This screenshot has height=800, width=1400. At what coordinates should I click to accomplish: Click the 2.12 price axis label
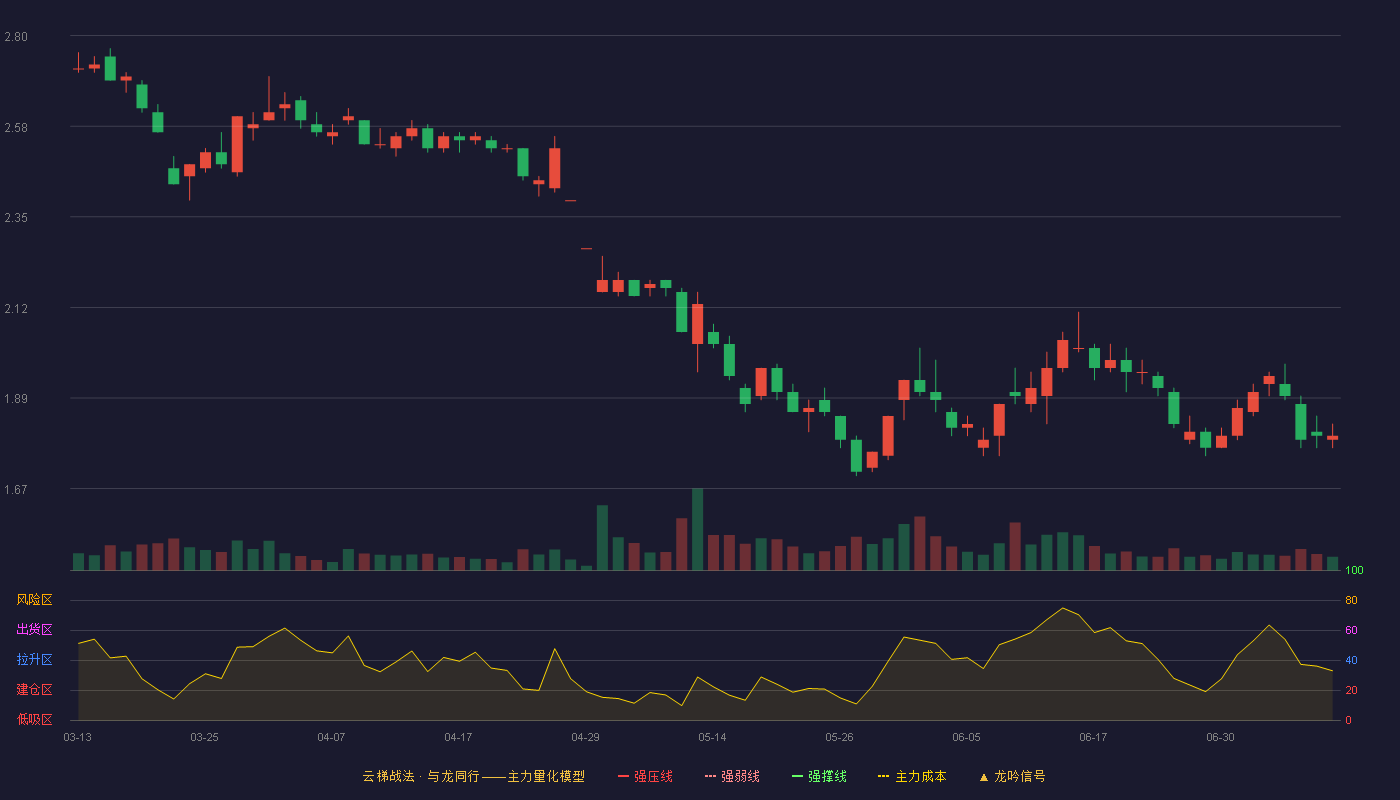coord(16,309)
